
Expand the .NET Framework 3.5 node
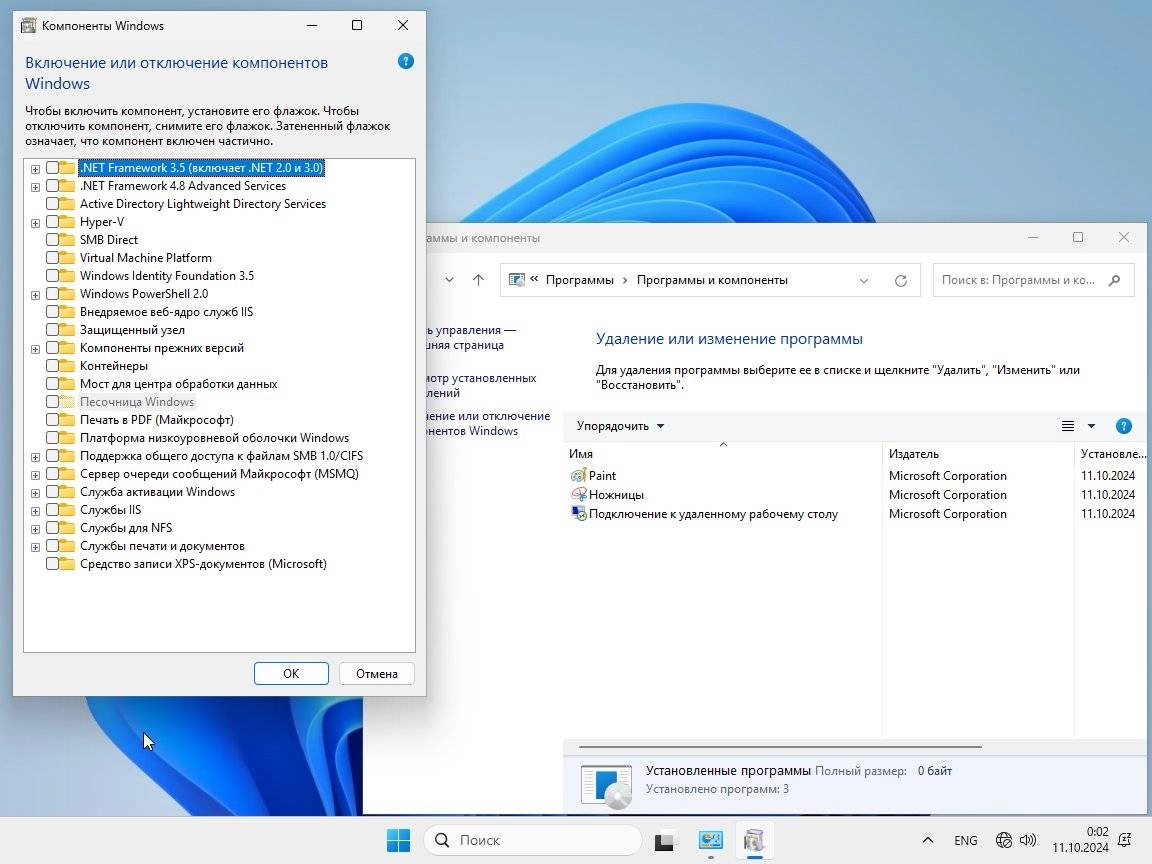point(35,169)
